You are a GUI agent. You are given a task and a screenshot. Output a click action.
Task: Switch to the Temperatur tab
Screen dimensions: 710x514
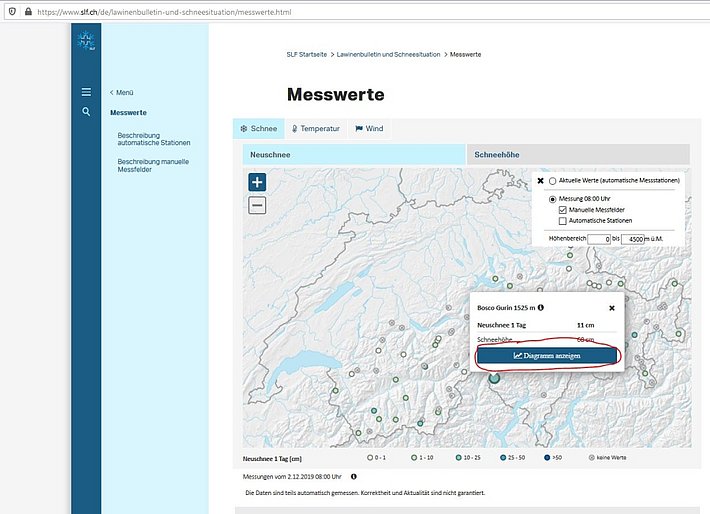315,129
